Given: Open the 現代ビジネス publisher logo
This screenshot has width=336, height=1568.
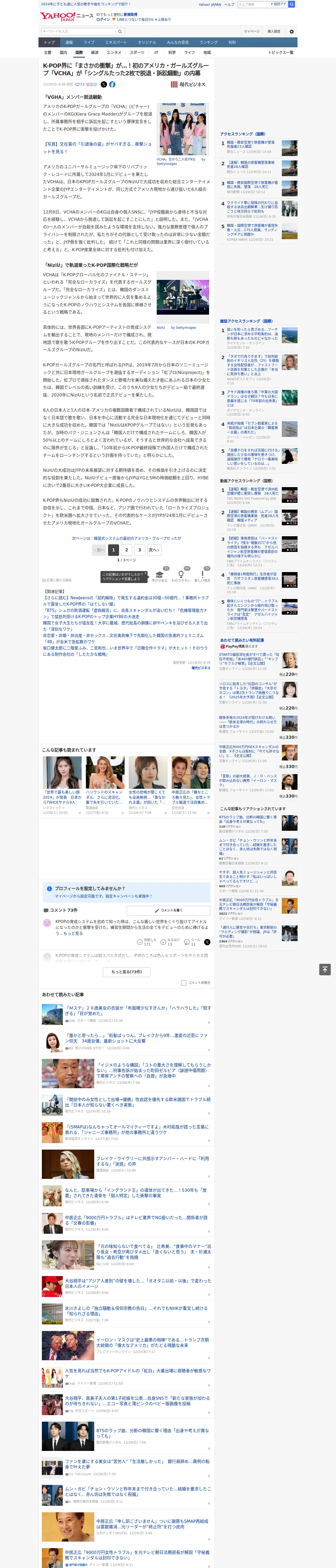Looking at the screenshot, I should point(188,85).
